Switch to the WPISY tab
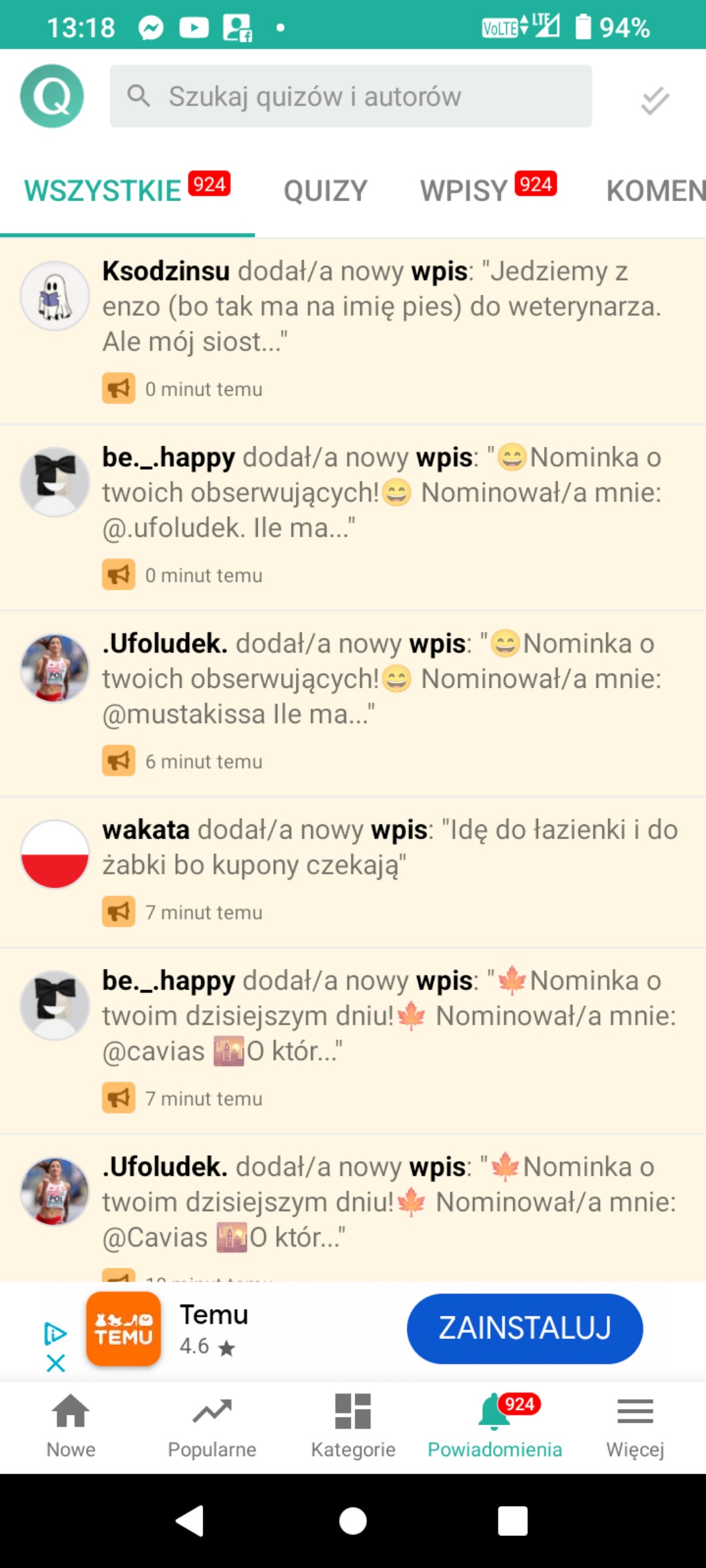The width and height of the screenshot is (706, 1568). 488,190
